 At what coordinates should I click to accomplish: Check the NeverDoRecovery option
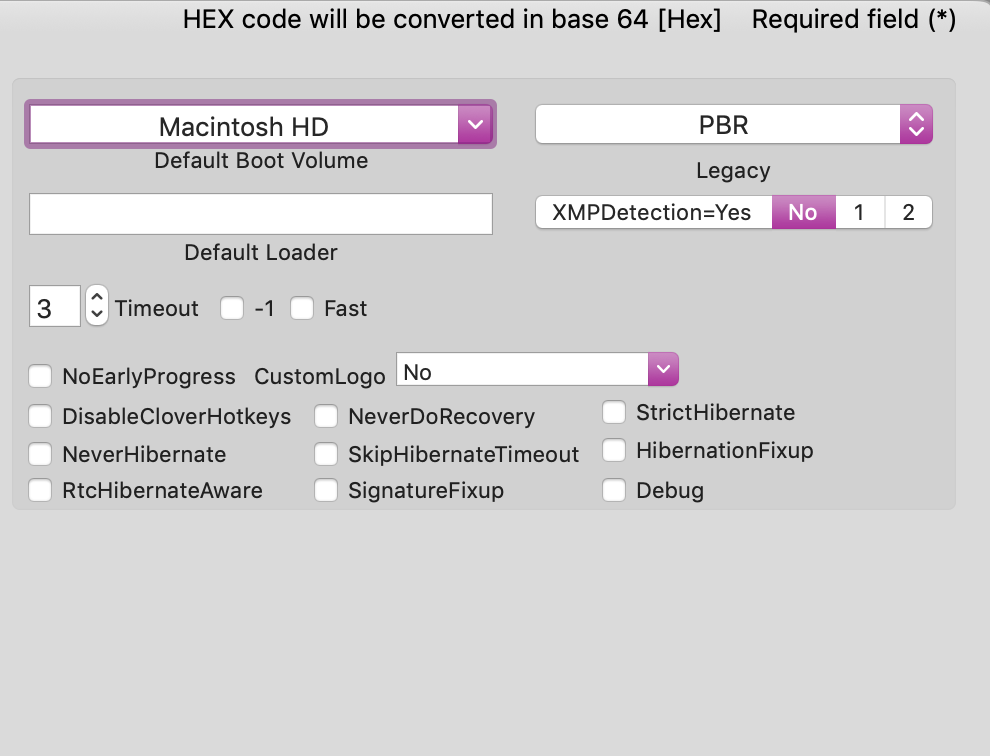326,416
